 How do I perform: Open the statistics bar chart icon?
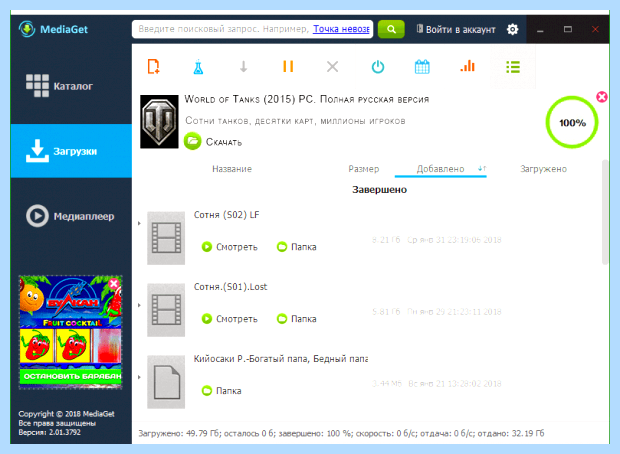pyautogui.click(x=467, y=66)
